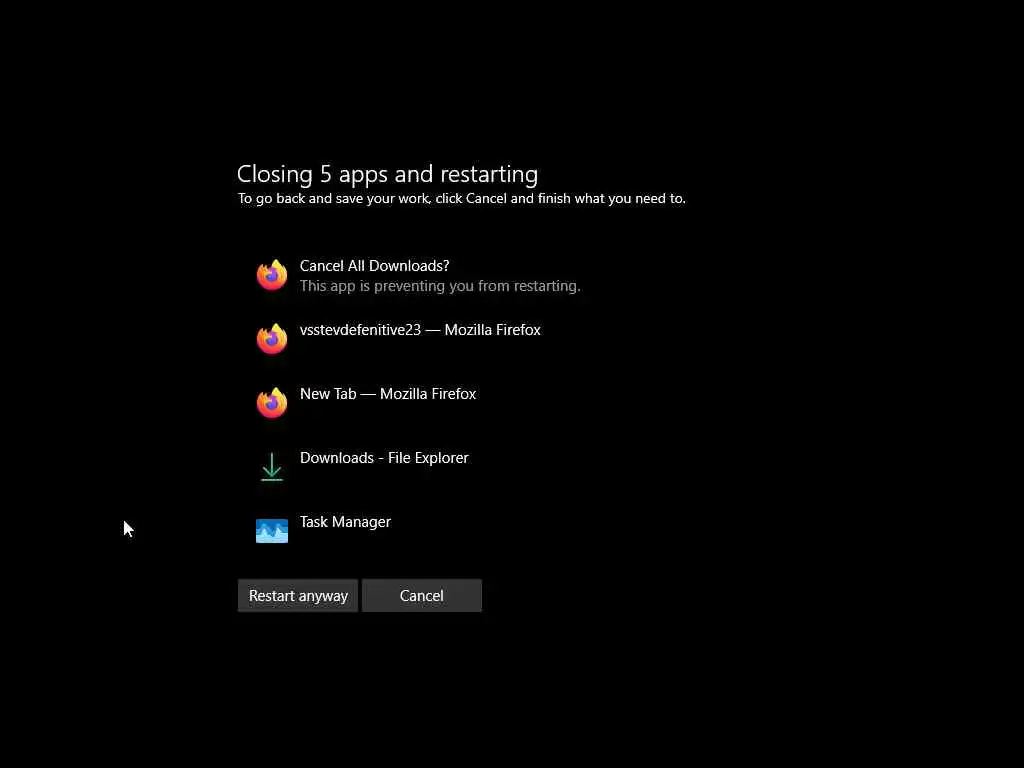The height and width of the screenshot is (768, 1024).
Task: Click 'Closing 5 apps and restarting' heading
Action: 387,174
